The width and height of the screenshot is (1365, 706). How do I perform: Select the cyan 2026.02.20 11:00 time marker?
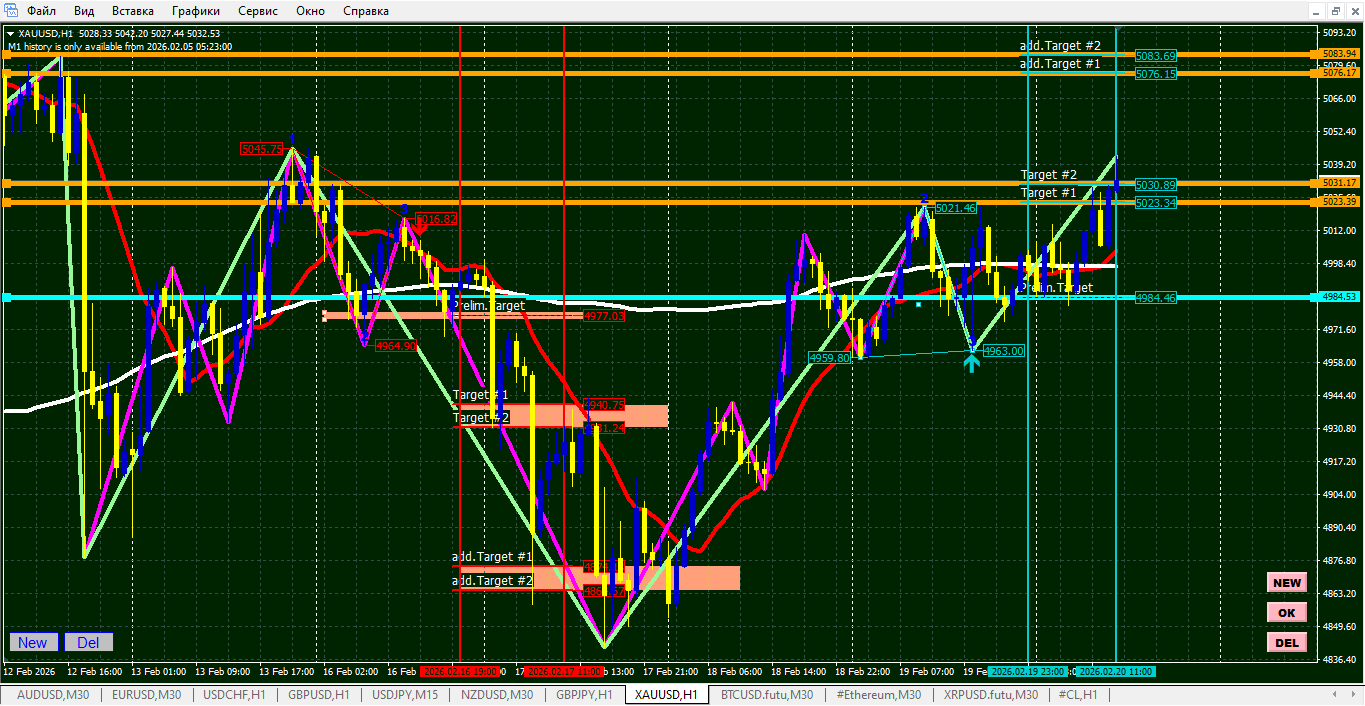(x=1116, y=671)
